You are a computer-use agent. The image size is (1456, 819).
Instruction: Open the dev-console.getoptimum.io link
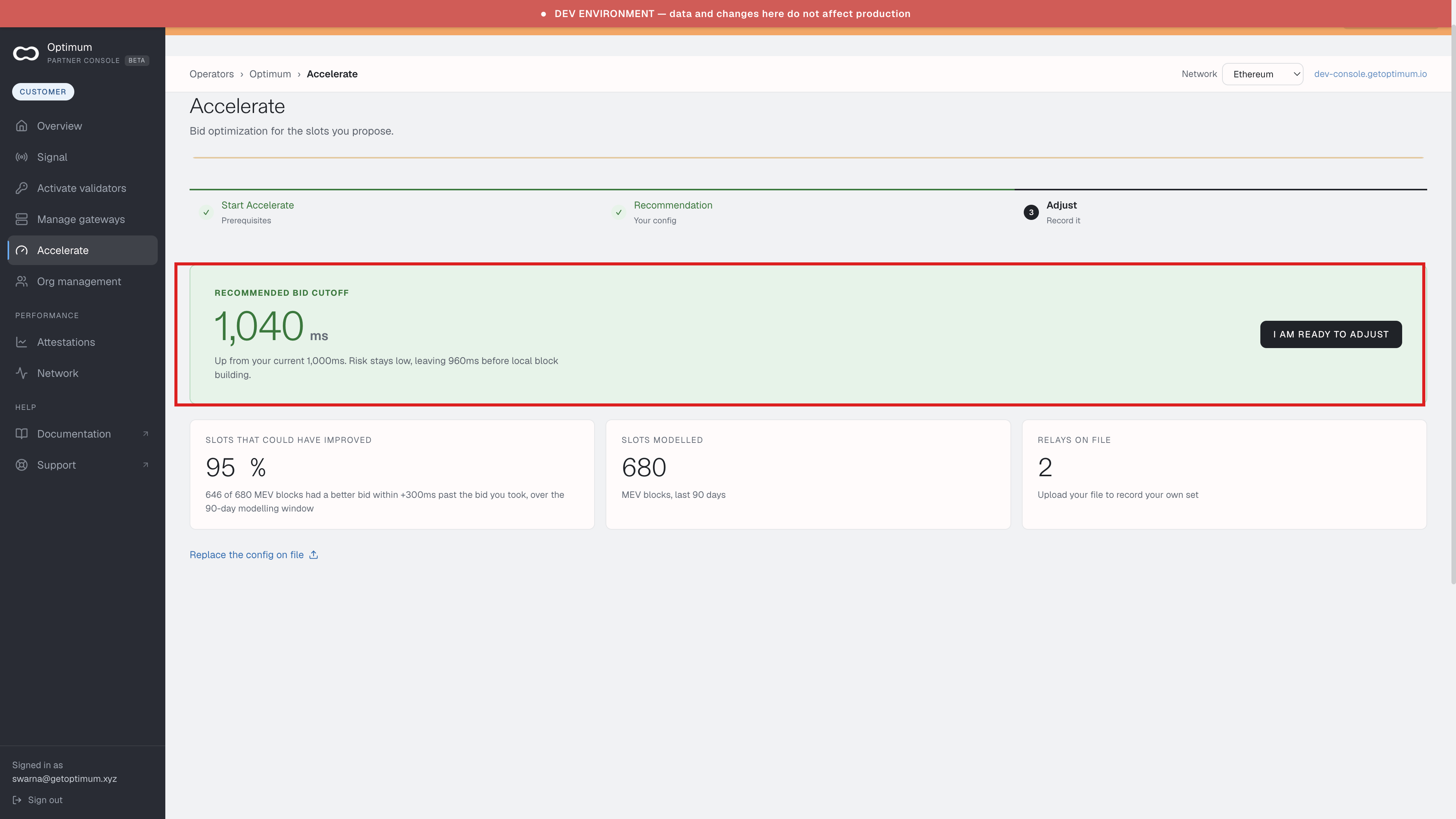point(1370,74)
